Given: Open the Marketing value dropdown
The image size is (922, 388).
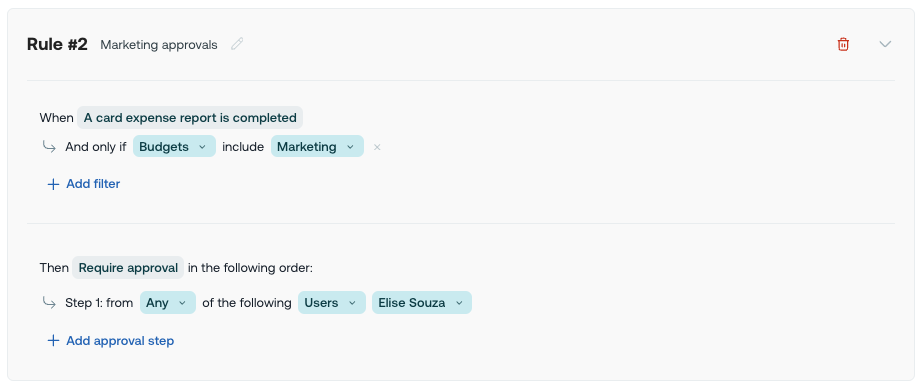Looking at the screenshot, I should point(317,146).
